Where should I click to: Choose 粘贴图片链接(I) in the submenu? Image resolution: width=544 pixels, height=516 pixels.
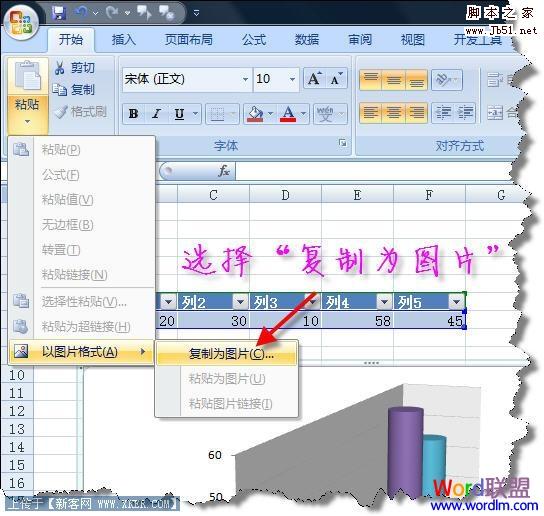227,404
